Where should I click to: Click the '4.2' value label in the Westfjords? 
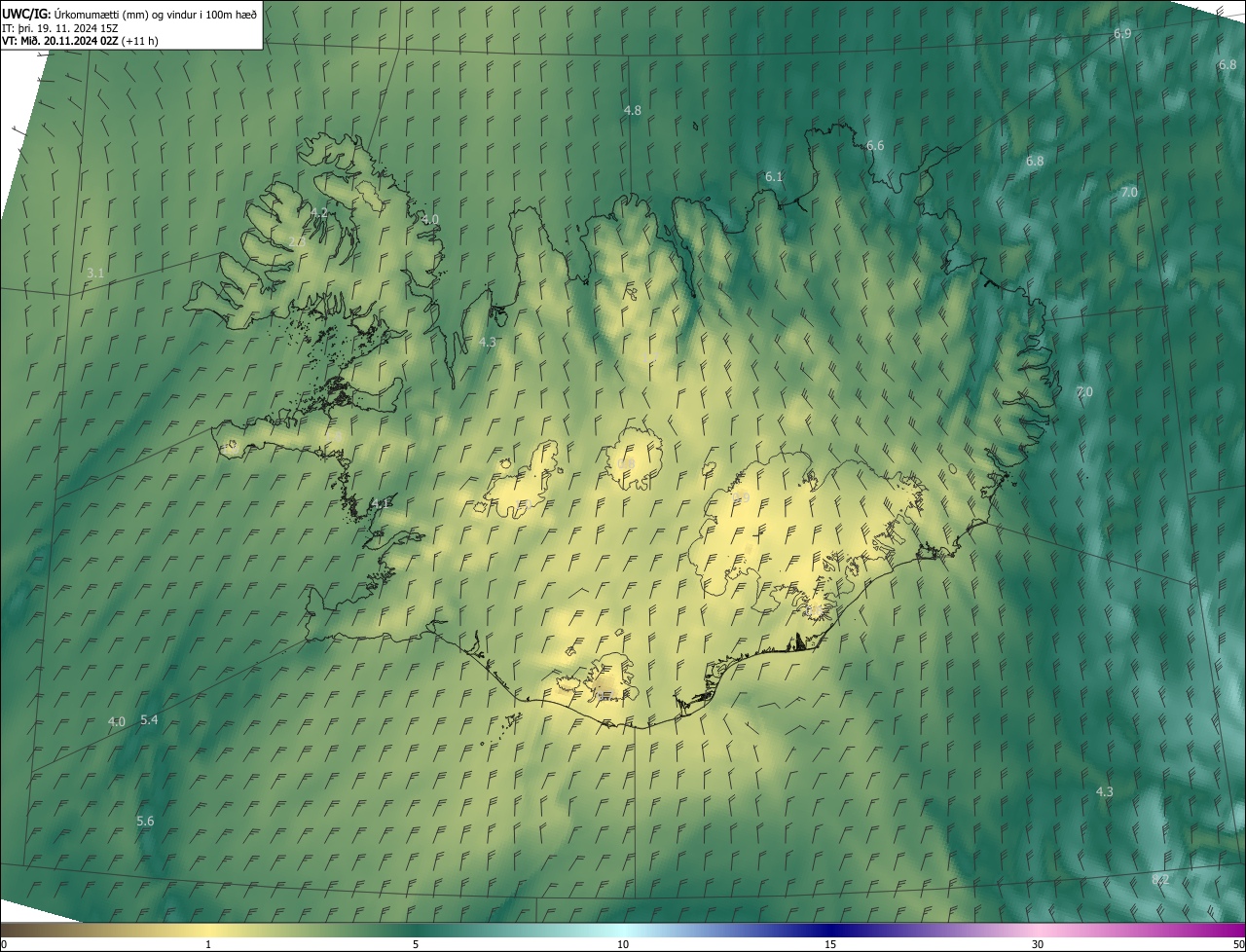coord(318,212)
